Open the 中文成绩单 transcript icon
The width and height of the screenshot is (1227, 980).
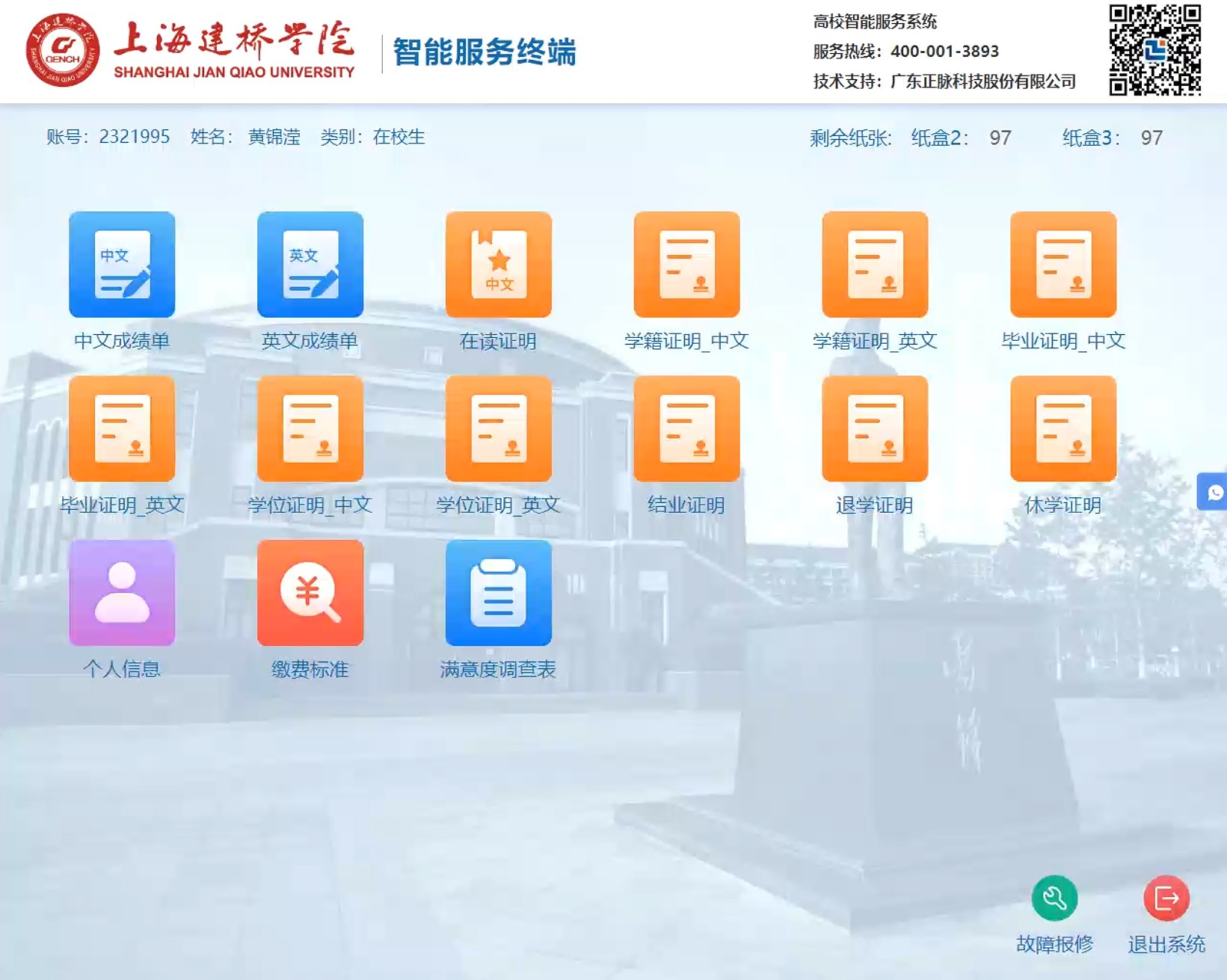point(122,265)
